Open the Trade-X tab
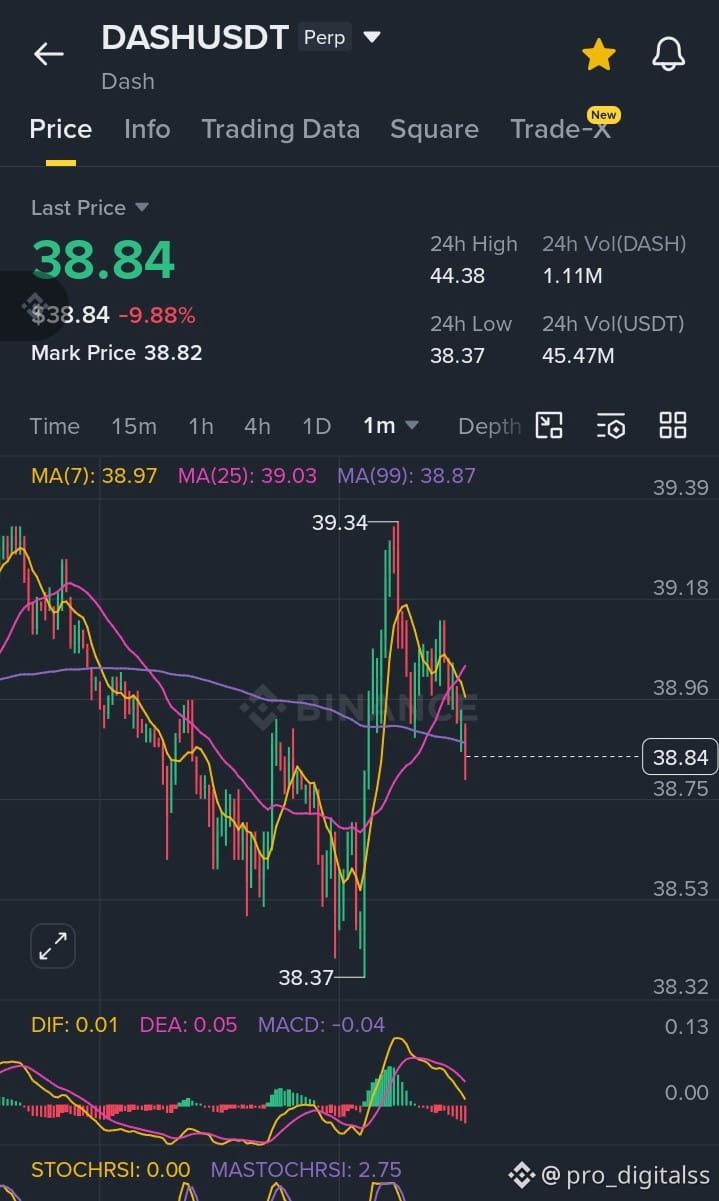719x1201 pixels. (560, 129)
